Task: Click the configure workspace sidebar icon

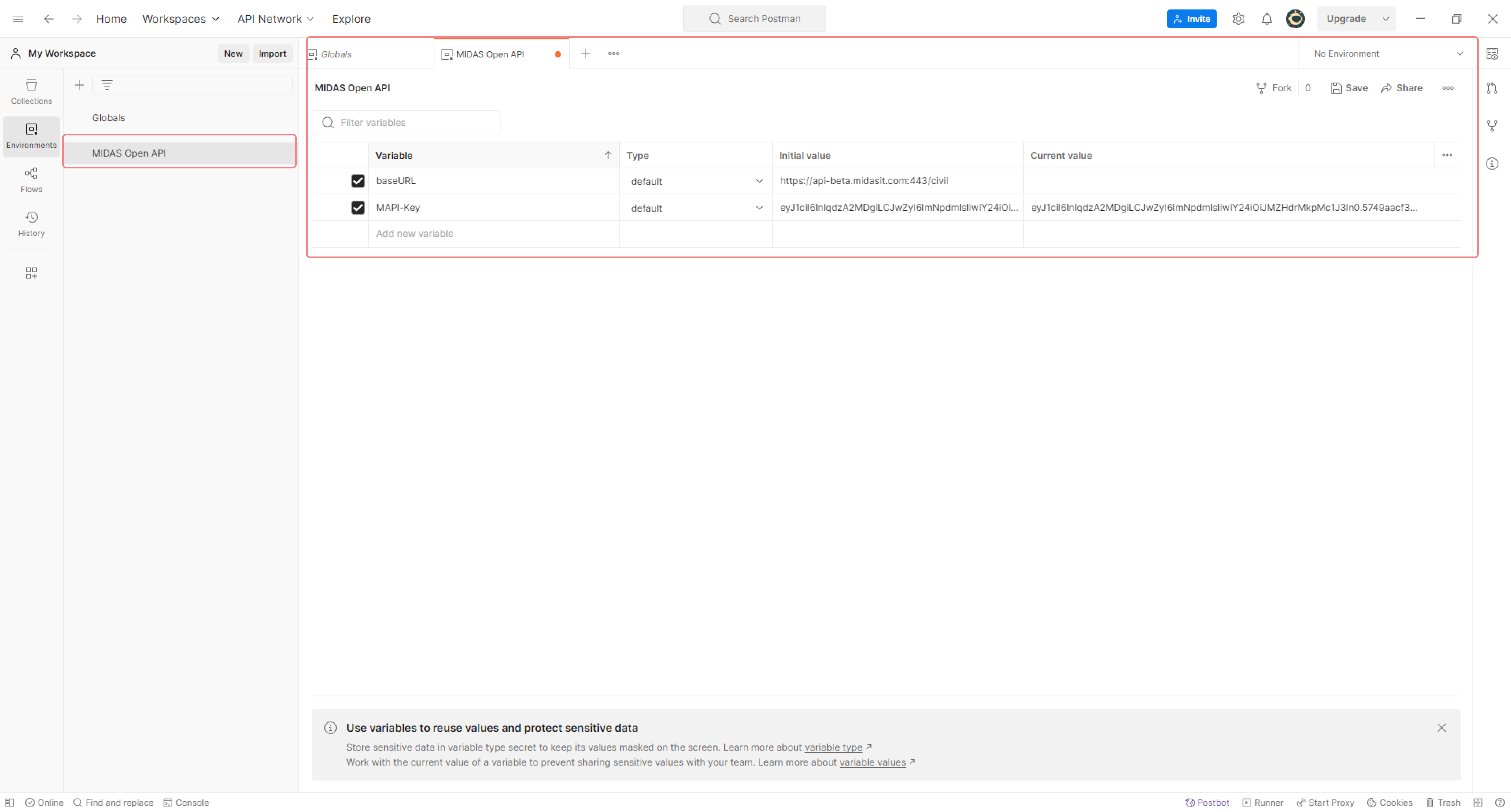Action: coord(31,273)
